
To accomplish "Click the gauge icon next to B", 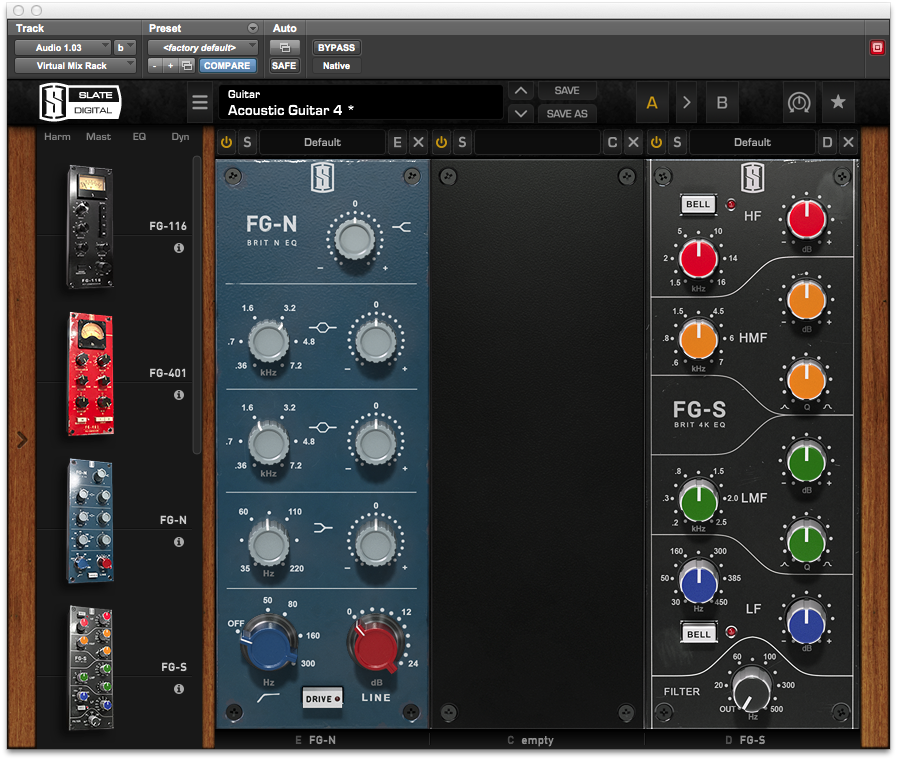I will (x=797, y=103).
